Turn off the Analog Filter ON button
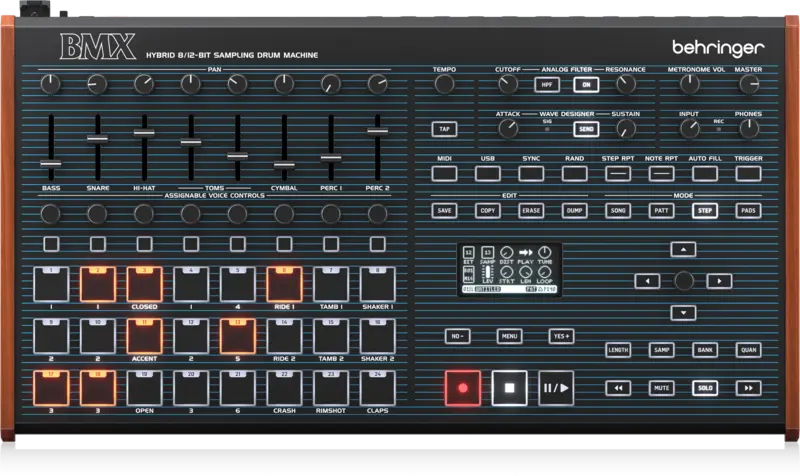 click(x=586, y=85)
